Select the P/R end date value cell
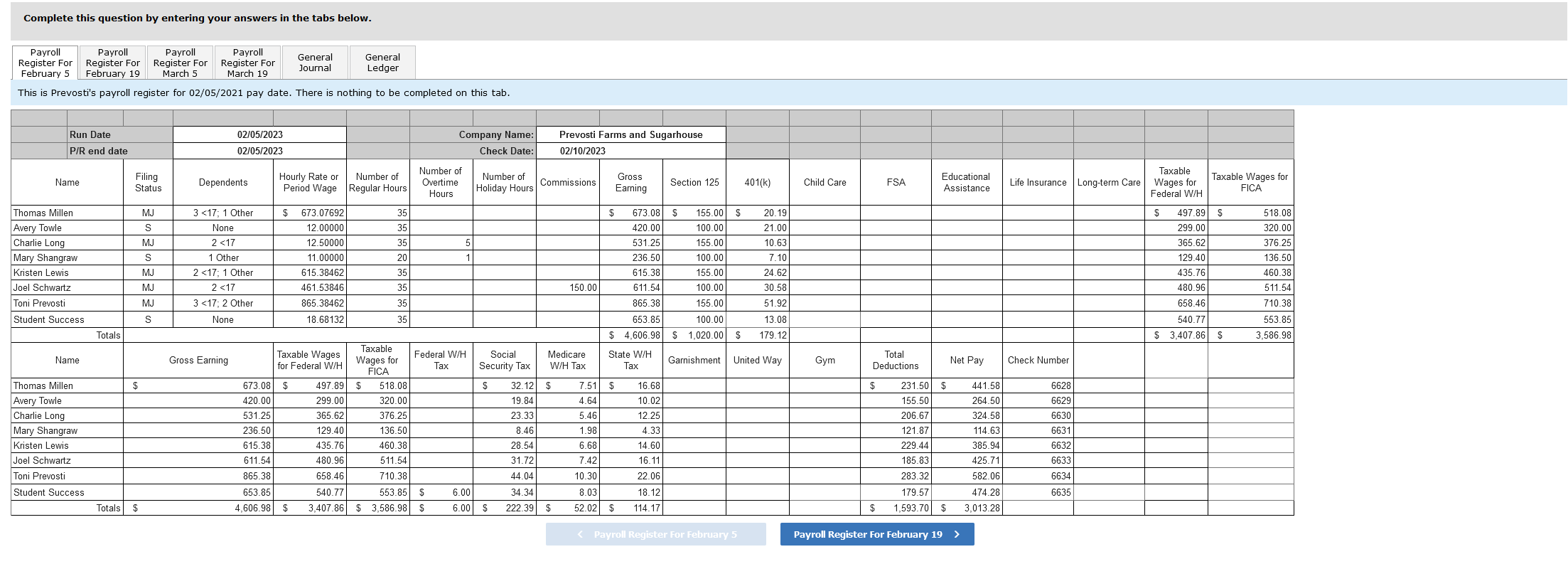 259,151
